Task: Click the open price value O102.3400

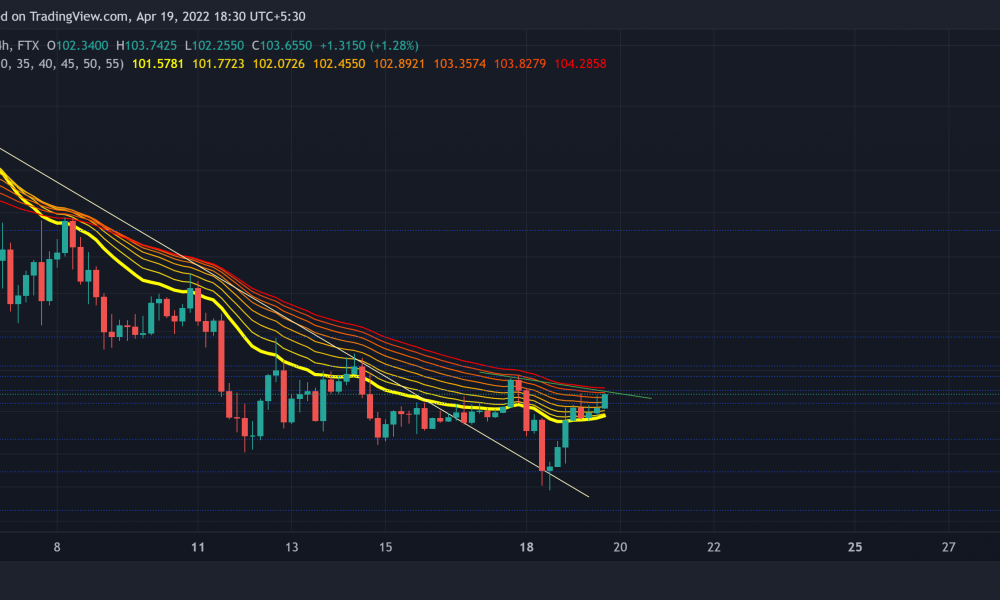Action: (x=77, y=46)
